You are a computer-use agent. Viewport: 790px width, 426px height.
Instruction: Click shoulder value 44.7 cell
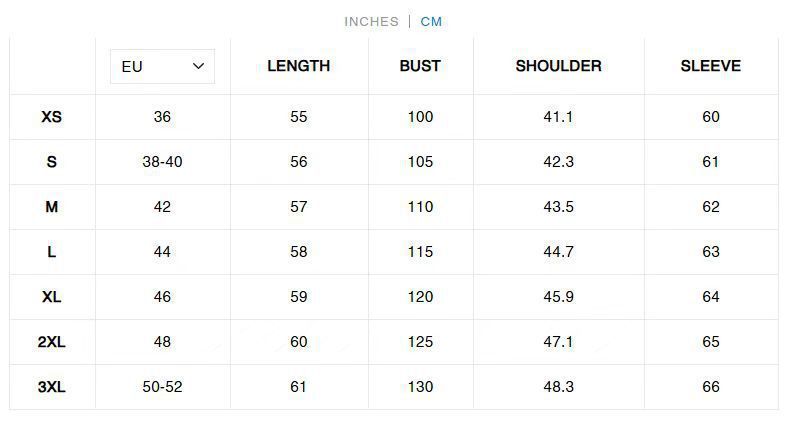(558, 252)
